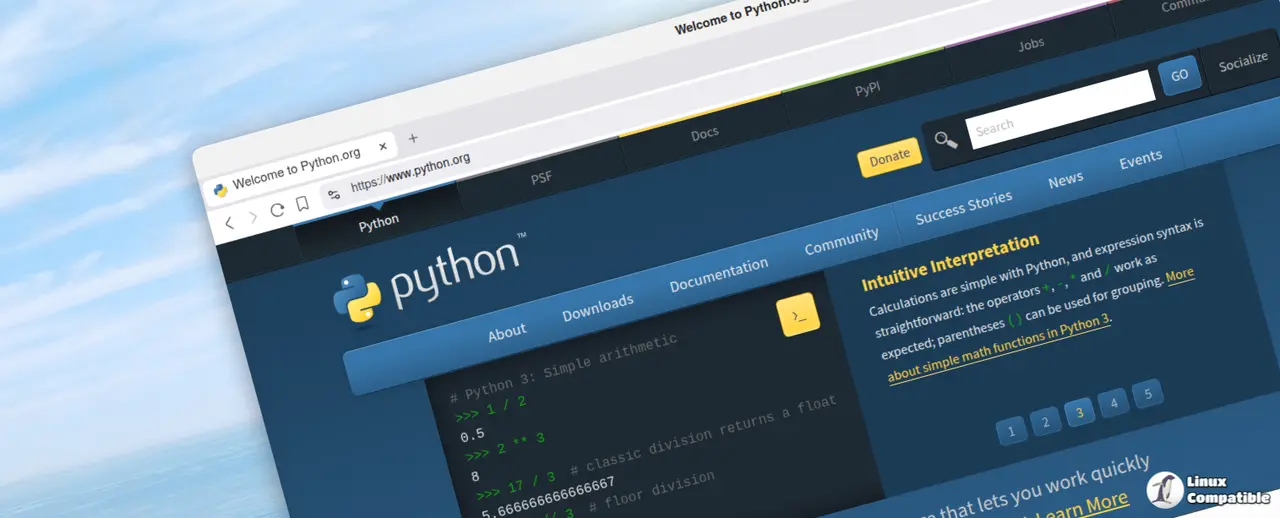
Task: Open the Socialize dropdown
Action: [x=1243, y=62]
